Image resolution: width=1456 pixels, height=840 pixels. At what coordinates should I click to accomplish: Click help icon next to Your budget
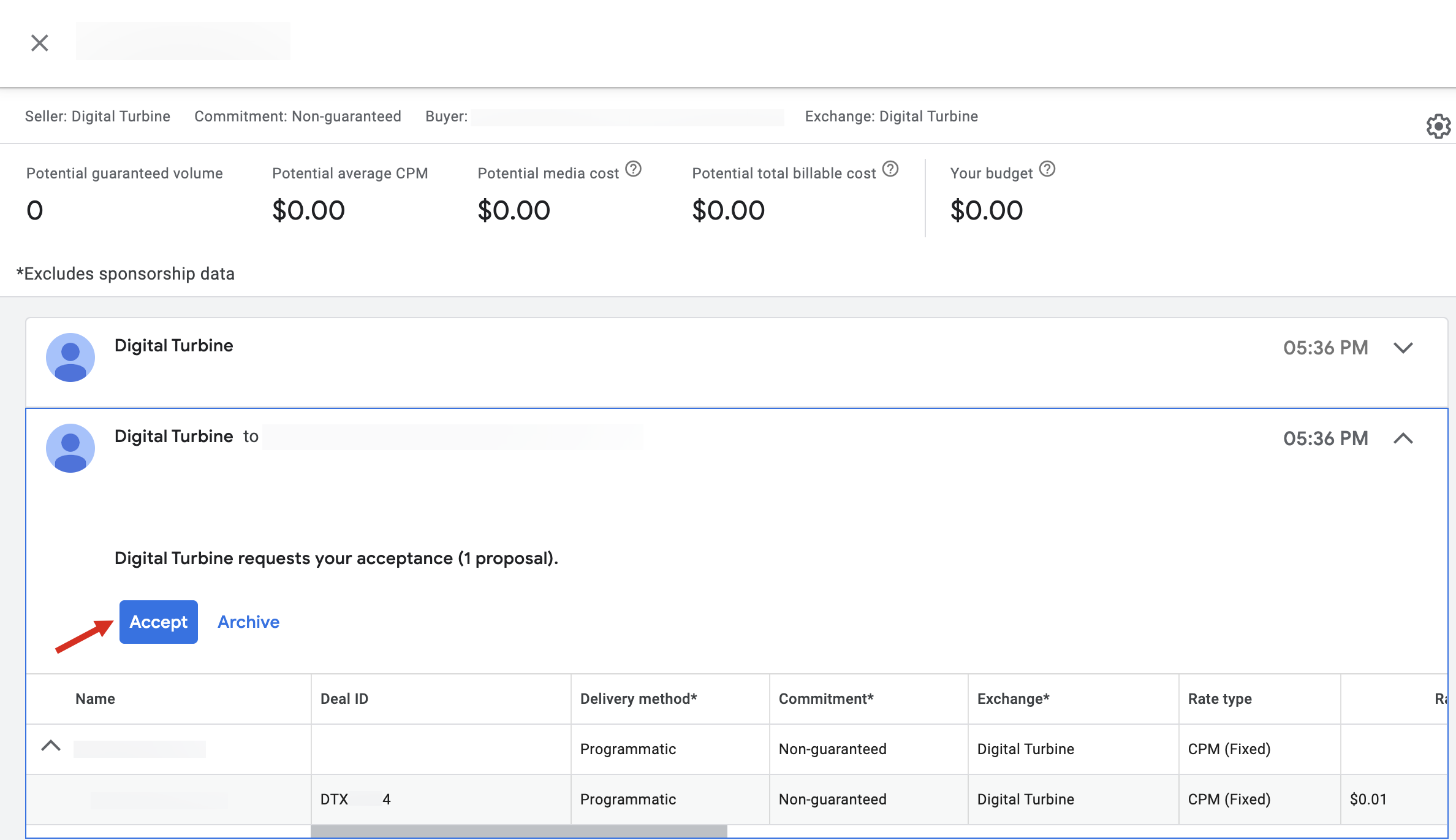pyautogui.click(x=1047, y=169)
